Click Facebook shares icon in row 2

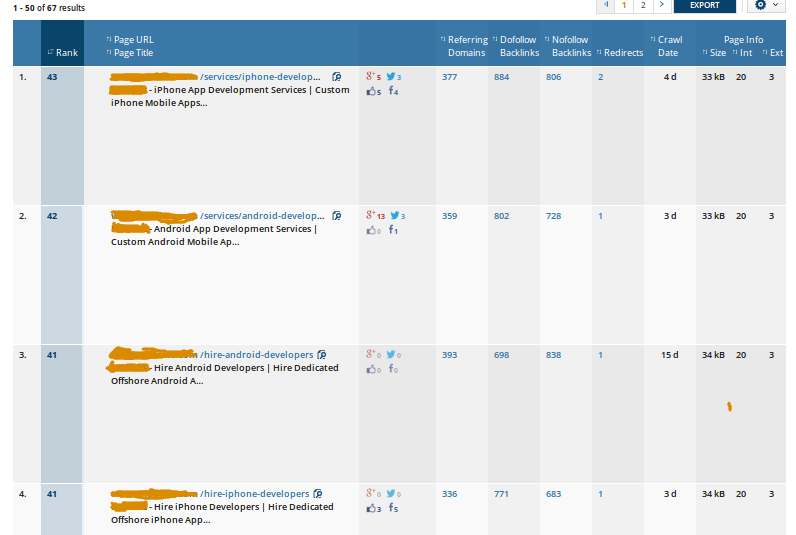(x=391, y=229)
